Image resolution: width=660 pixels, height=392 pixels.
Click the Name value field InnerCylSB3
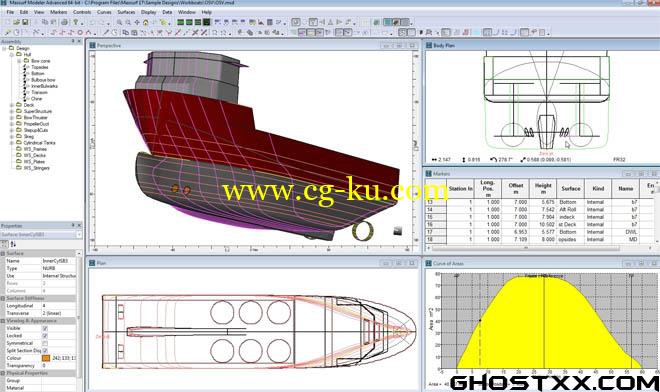[x=59, y=261]
